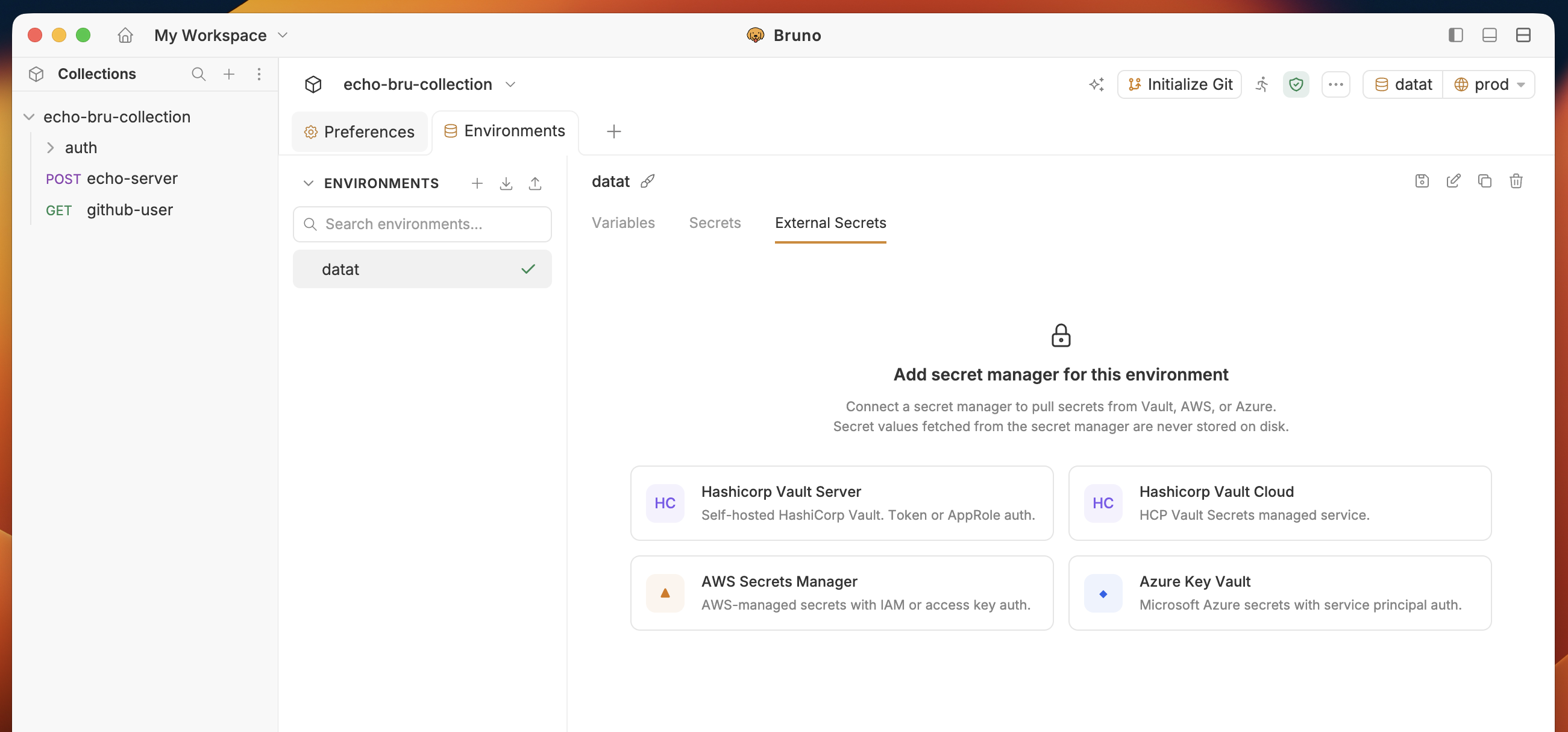Select the External Secrets tab
1568x732 pixels.
[x=830, y=223]
